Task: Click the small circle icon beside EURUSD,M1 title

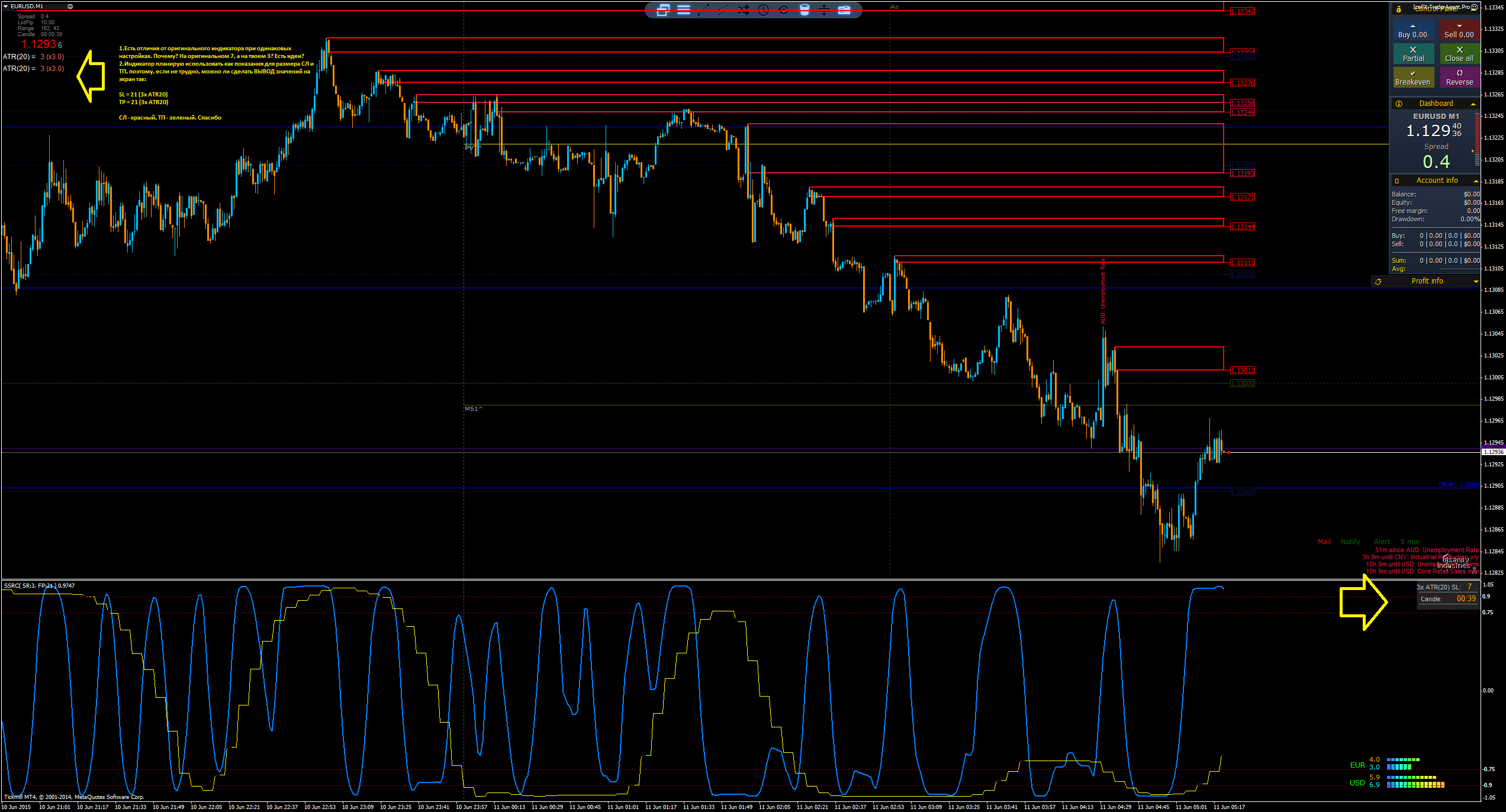Action: tap(70, 7)
